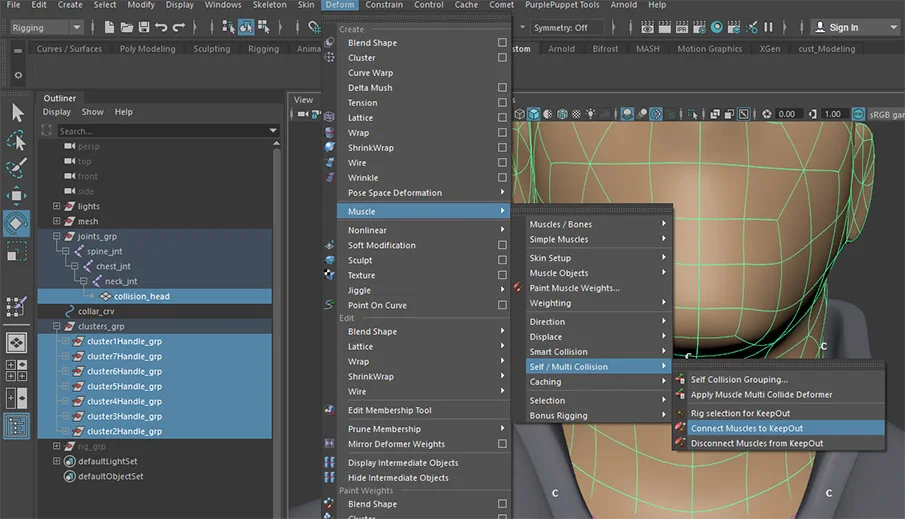Viewport: 905px width, 519px height.
Task: Toggle viewport lighting bulb icon
Action: tap(590, 114)
